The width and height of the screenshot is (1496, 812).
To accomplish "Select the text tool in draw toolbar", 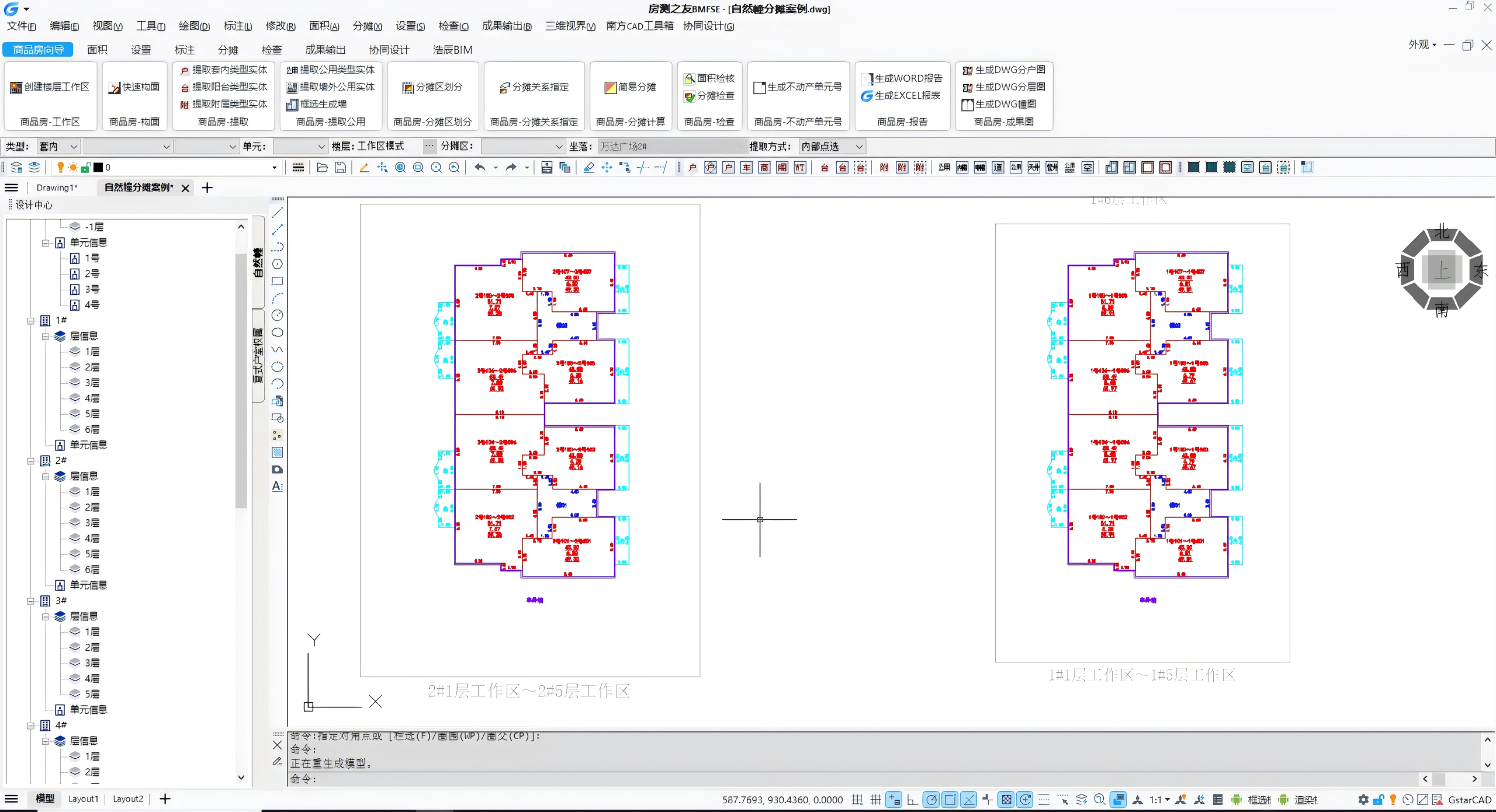I will (x=278, y=486).
